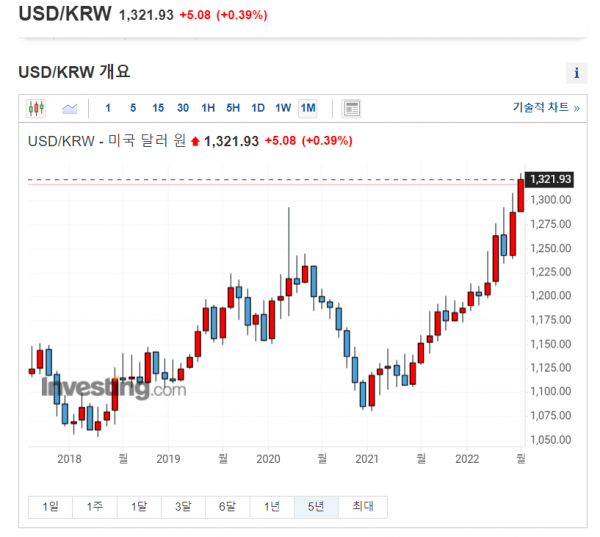This screenshot has width=600, height=537.
Task: Choose the 1H interval
Action: (x=208, y=108)
